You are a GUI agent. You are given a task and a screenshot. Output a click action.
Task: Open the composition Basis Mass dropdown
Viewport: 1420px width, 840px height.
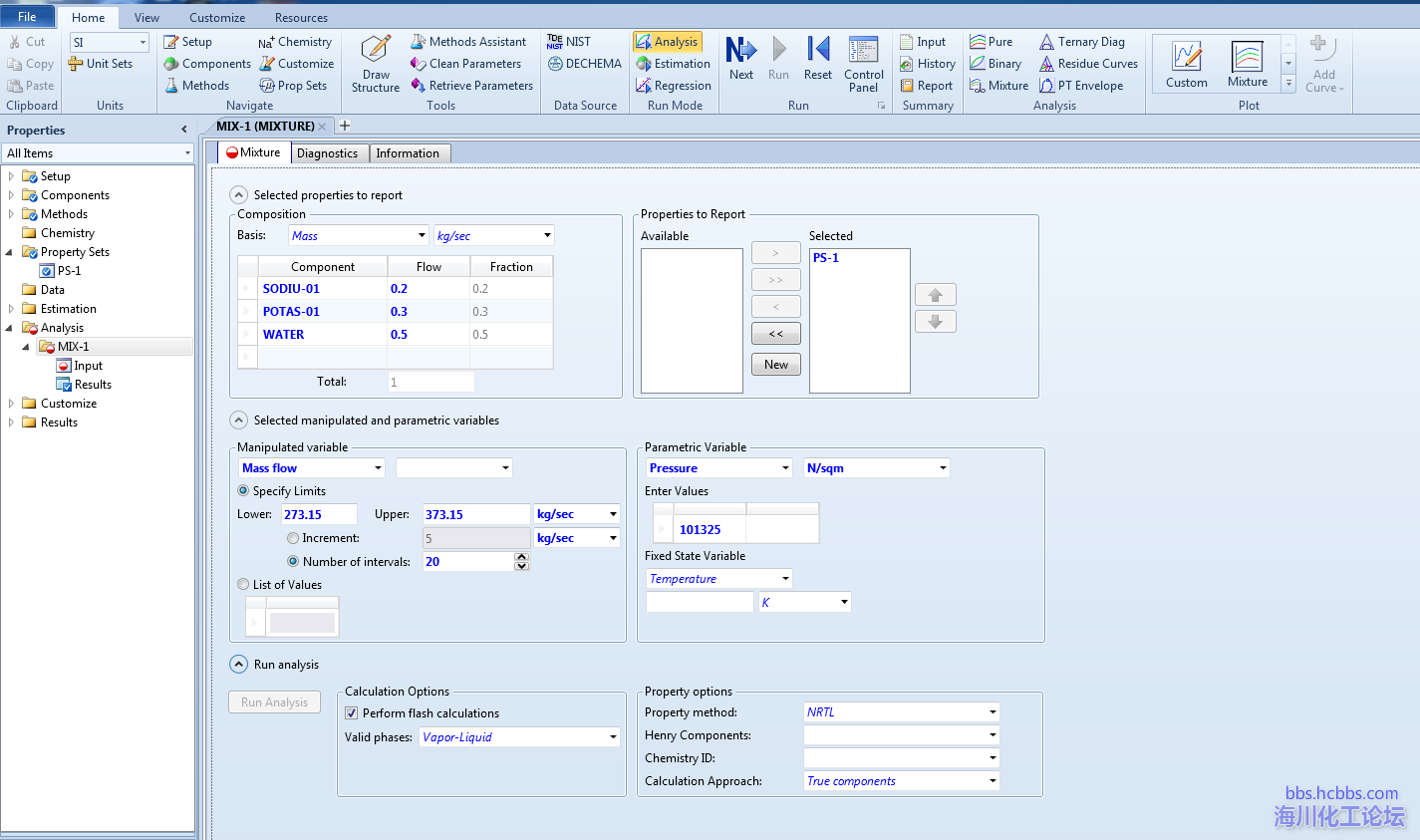tap(359, 236)
